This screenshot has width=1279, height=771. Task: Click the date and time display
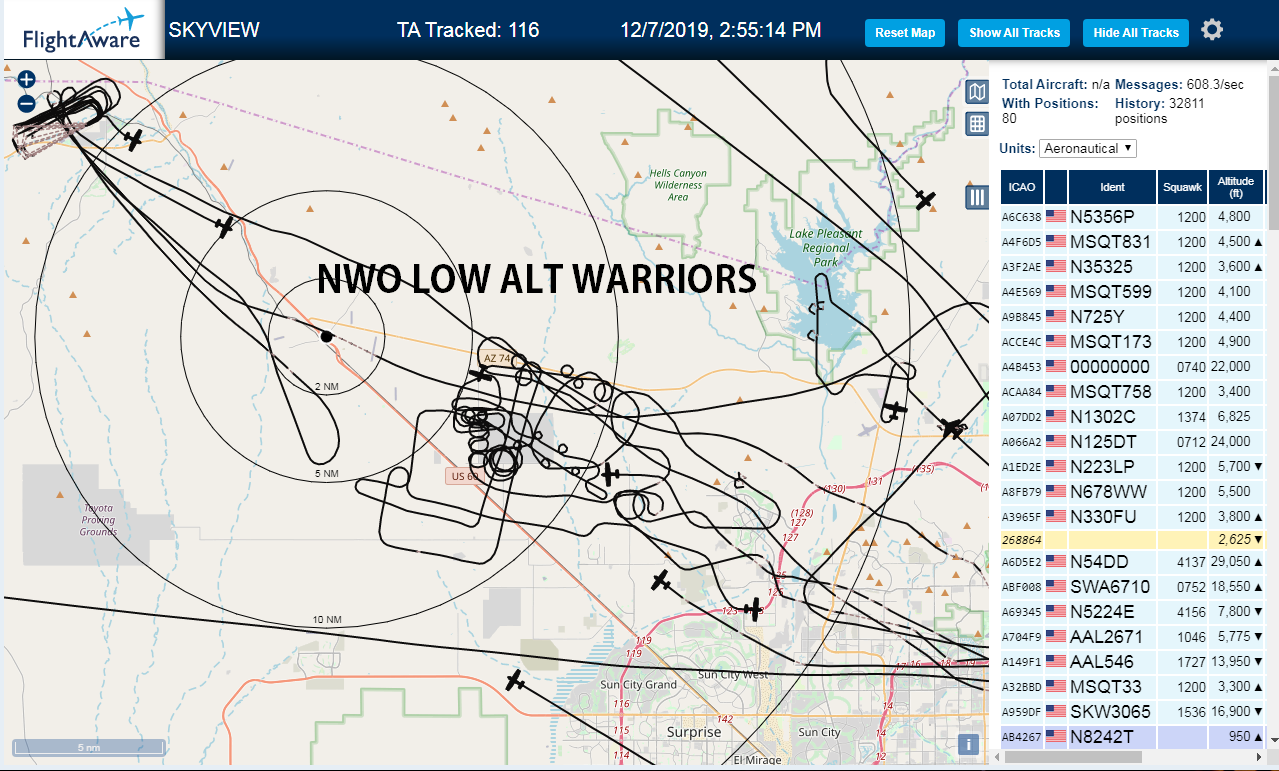(x=721, y=30)
